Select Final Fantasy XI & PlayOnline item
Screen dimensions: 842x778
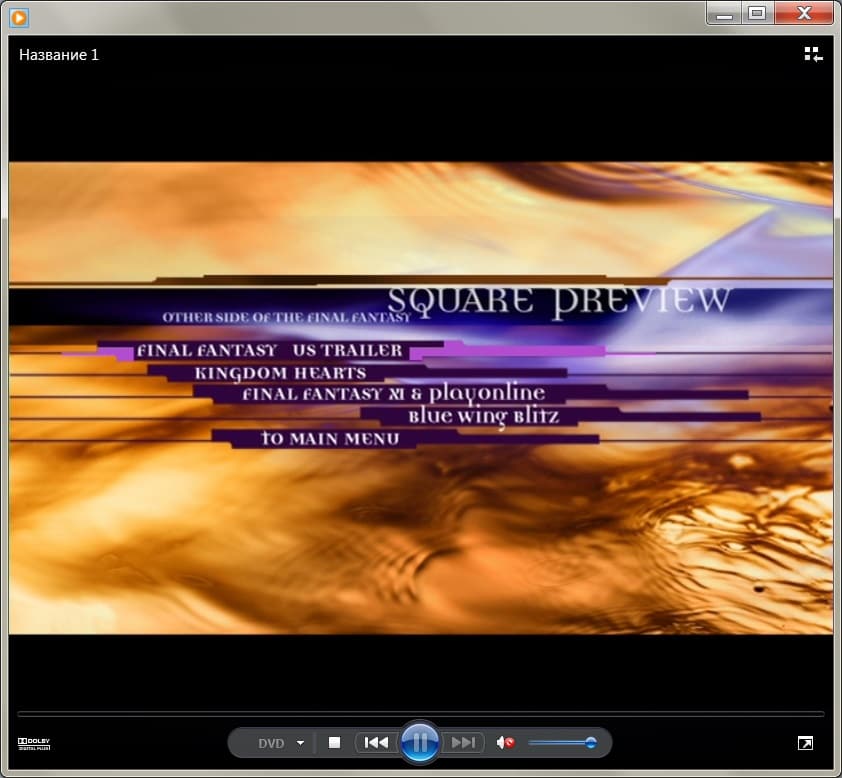click(x=394, y=394)
